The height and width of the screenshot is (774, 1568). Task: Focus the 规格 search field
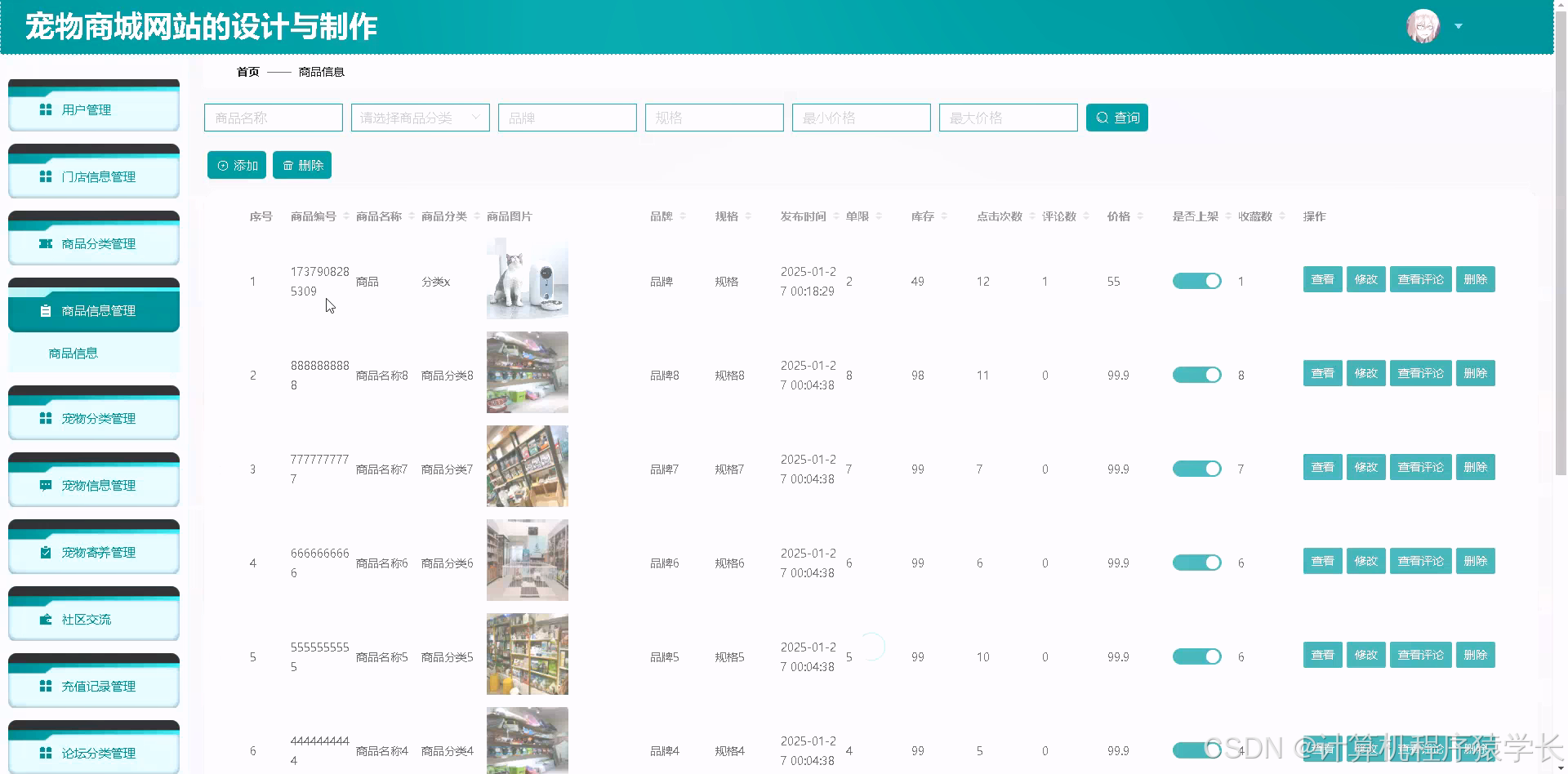pos(715,118)
